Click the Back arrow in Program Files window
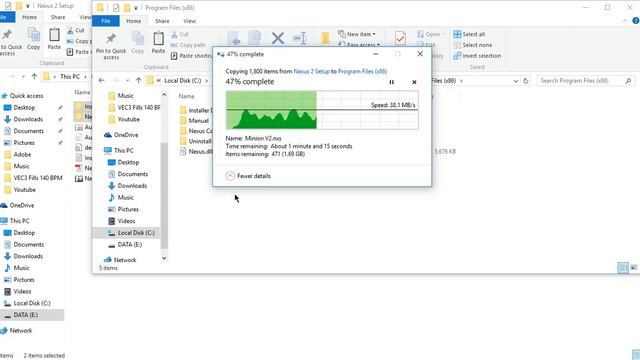640x360 pixels. [x=102, y=80]
